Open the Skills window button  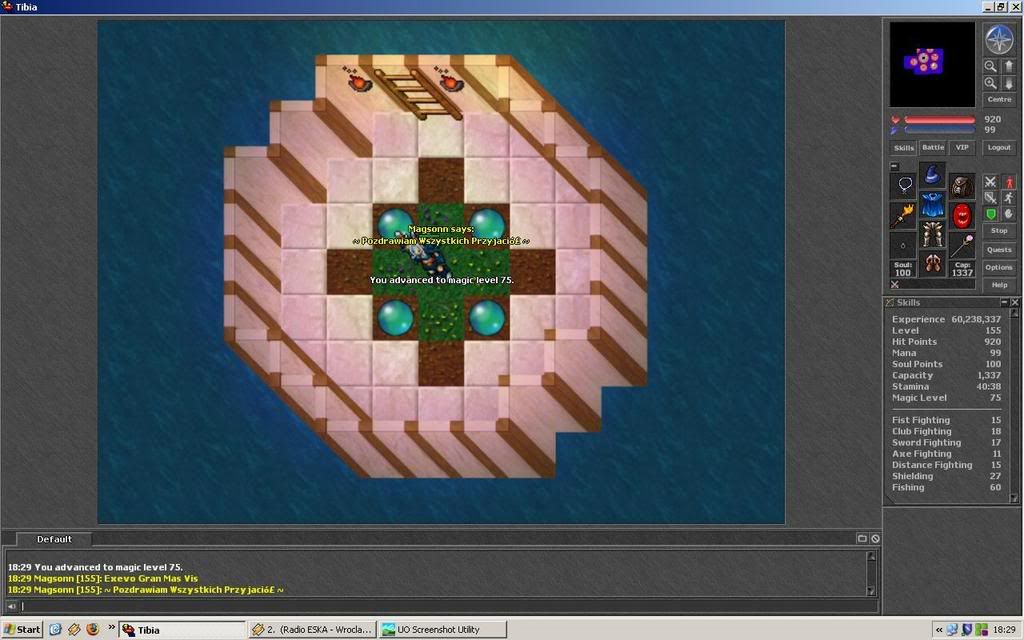904,148
